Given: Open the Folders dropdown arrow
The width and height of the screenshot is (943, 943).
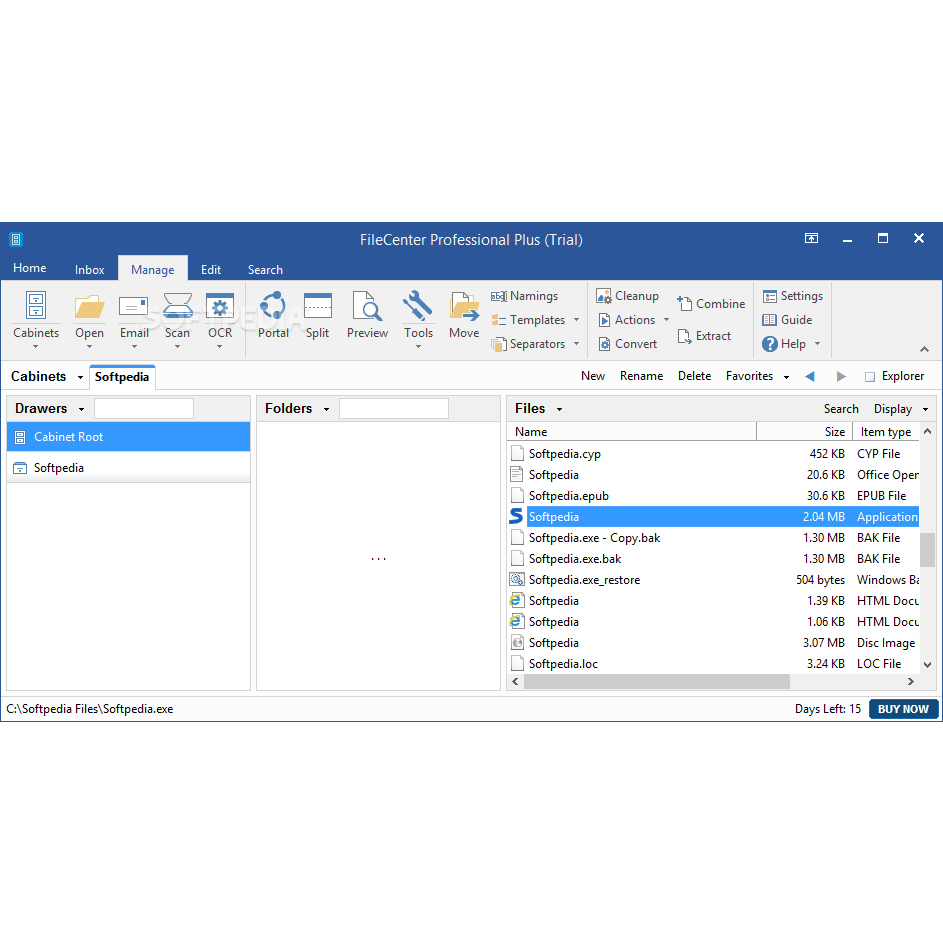Looking at the screenshot, I should pyautogui.click(x=326, y=410).
